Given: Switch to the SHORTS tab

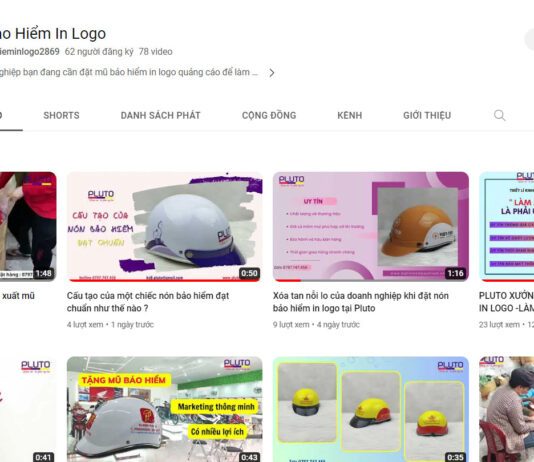Looking at the screenshot, I should [x=61, y=115].
